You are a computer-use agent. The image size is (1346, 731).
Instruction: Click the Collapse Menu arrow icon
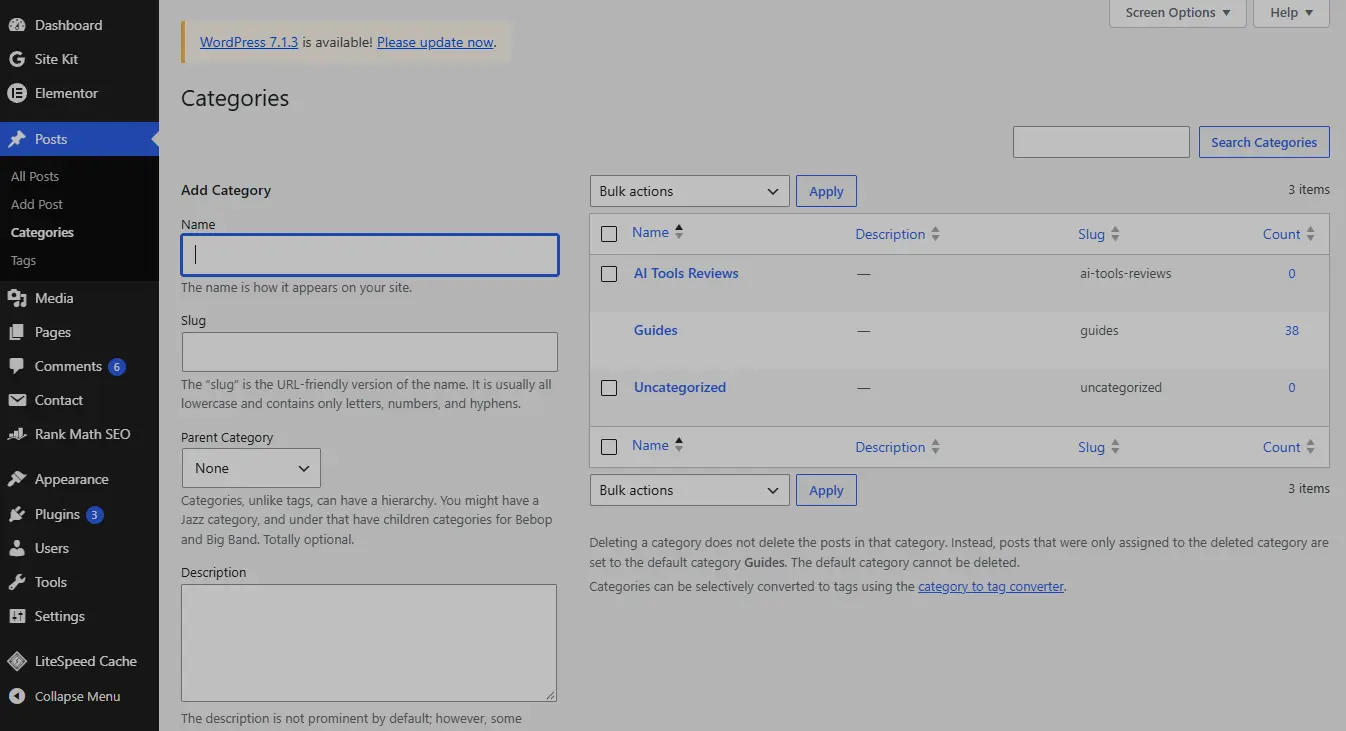coord(17,696)
